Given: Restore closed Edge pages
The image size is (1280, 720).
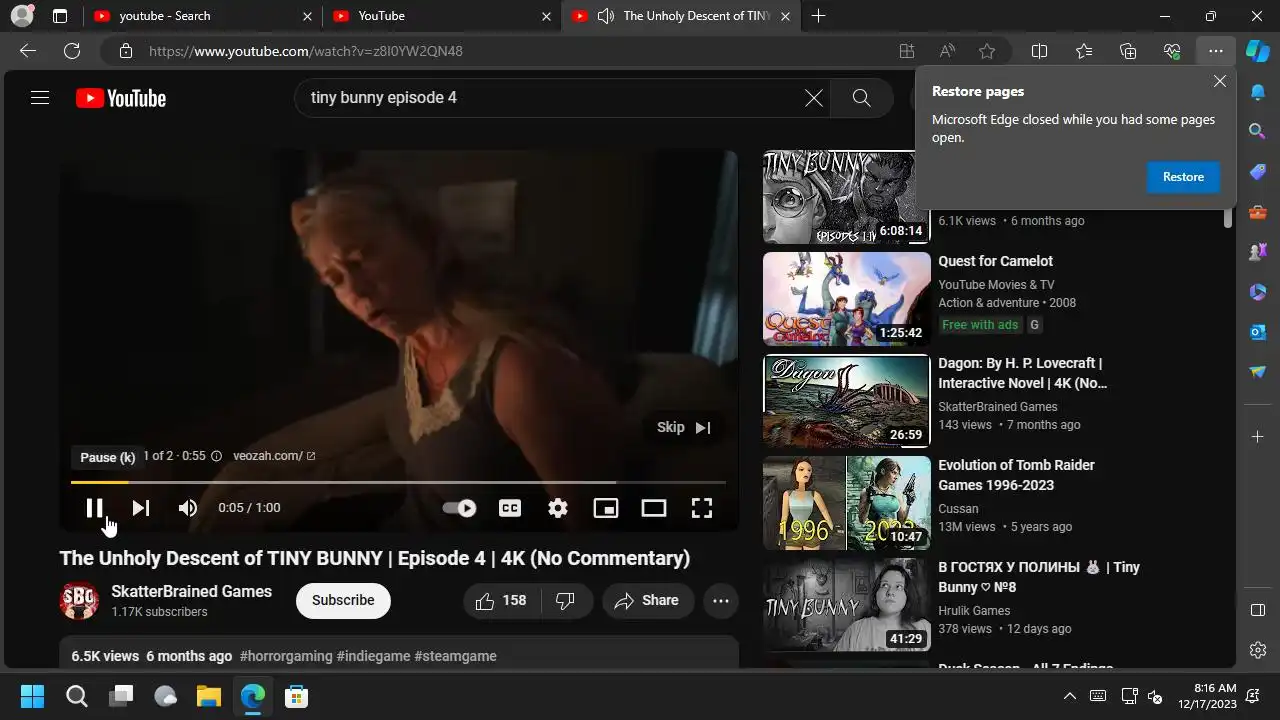Looking at the screenshot, I should [1183, 177].
